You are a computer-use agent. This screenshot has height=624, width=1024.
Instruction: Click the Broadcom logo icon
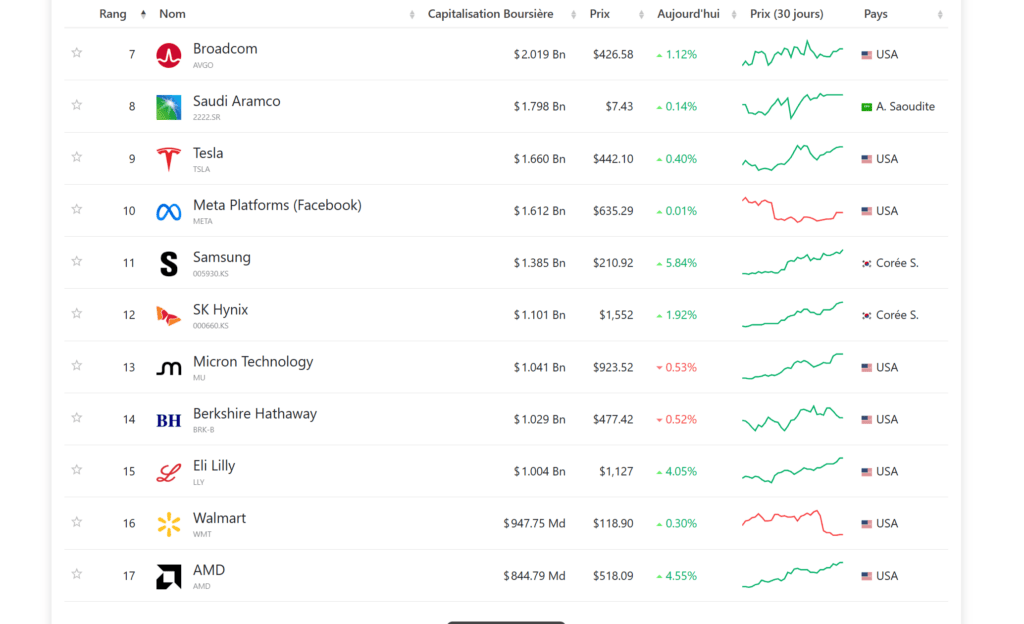coord(168,55)
